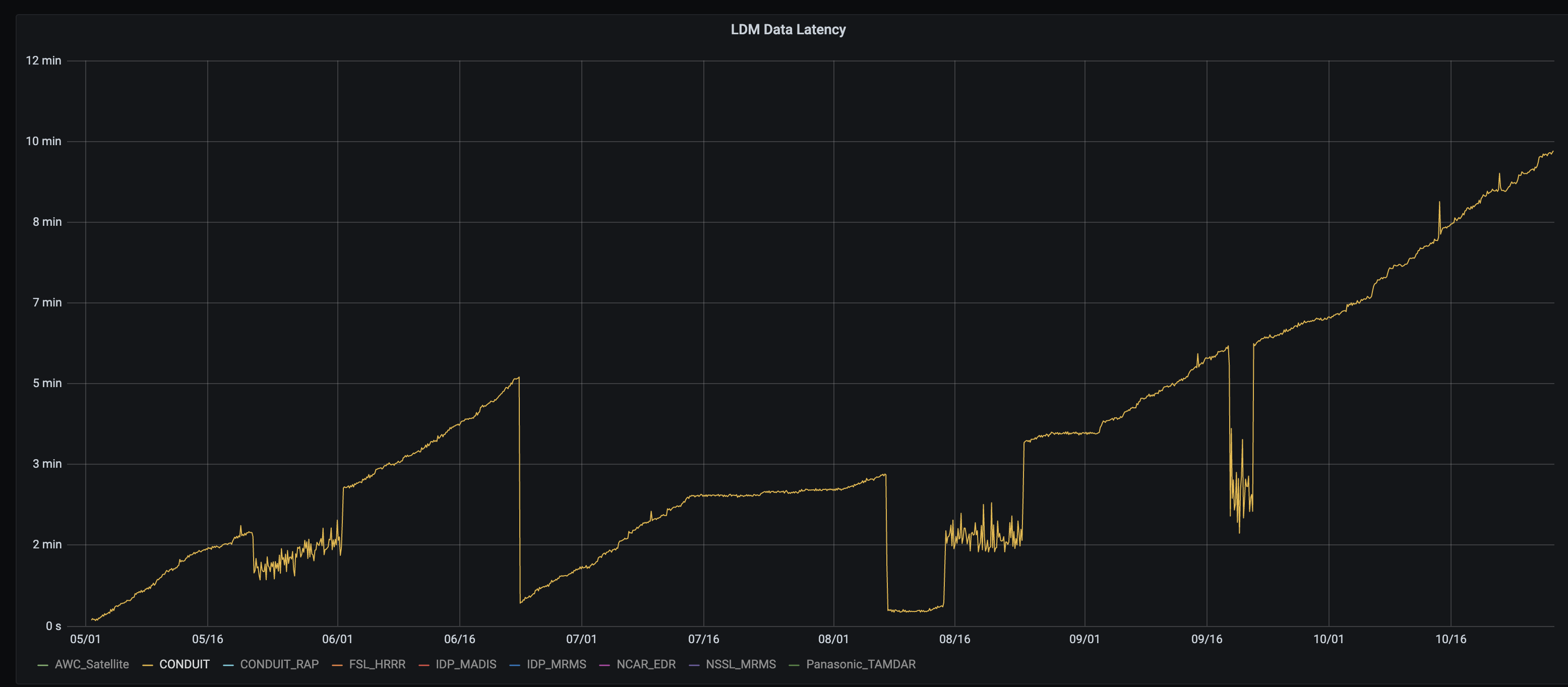The height and width of the screenshot is (687, 1568).
Task: Show the CONDUIT_RAP series
Action: 279,664
